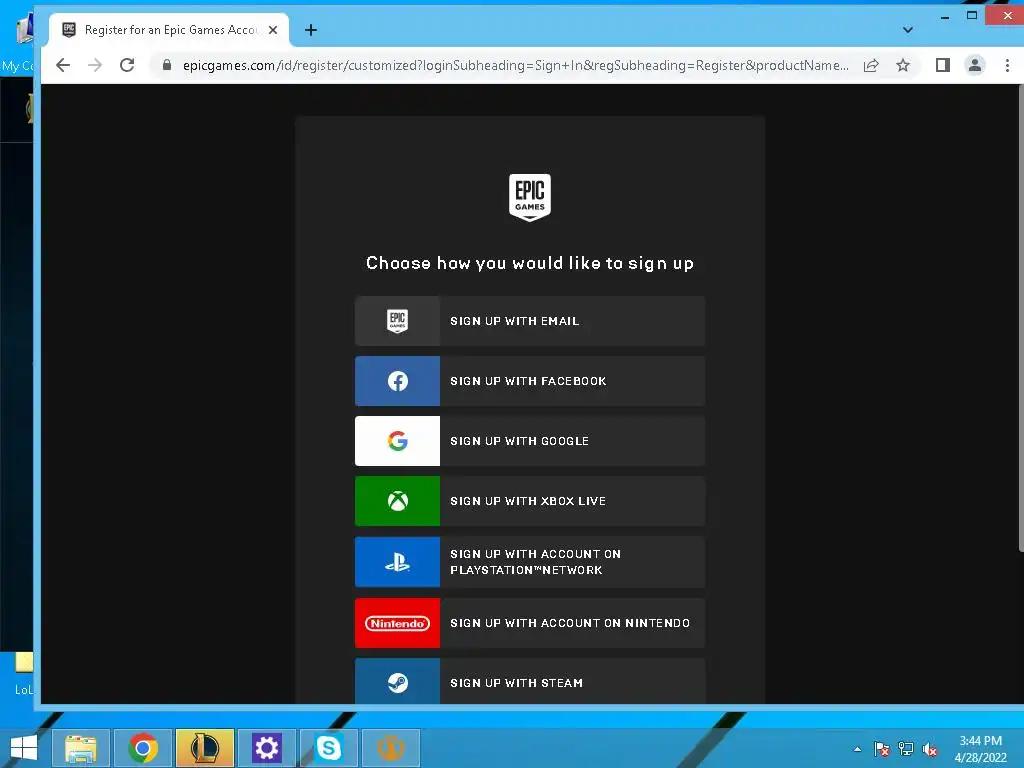1024x768 pixels.
Task: Choose Sign up with Facebook
Action: 530,381
